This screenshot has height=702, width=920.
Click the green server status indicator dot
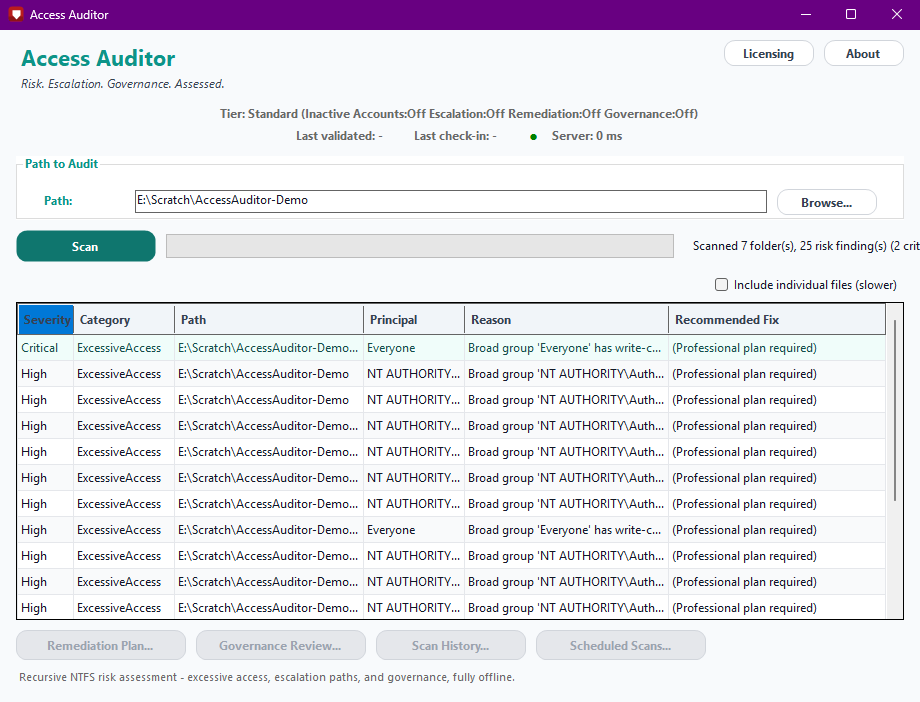pyautogui.click(x=533, y=137)
